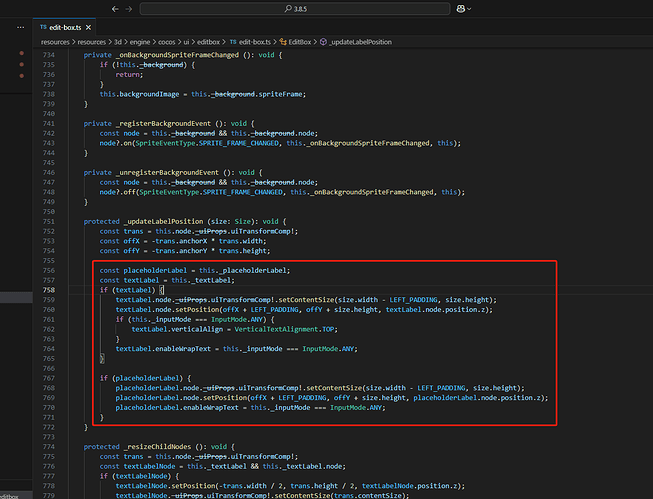Go back with the left arrow

(x=115, y=9)
